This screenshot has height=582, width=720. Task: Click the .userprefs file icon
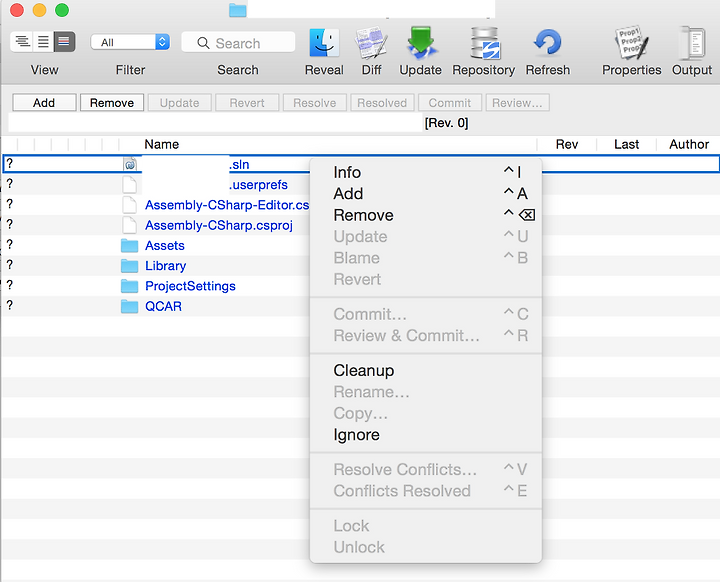click(x=129, y=184)
